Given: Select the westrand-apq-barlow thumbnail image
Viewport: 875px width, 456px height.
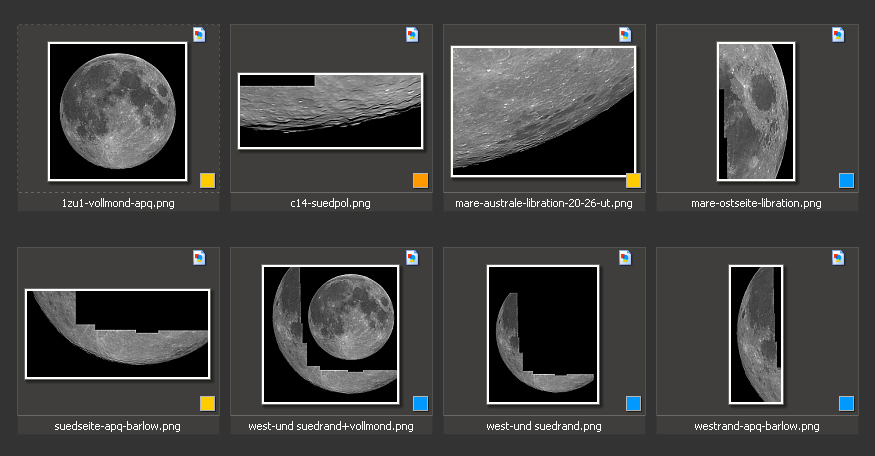Looking at the screenshot, I should pyautogui.click(x=756, y=334).
